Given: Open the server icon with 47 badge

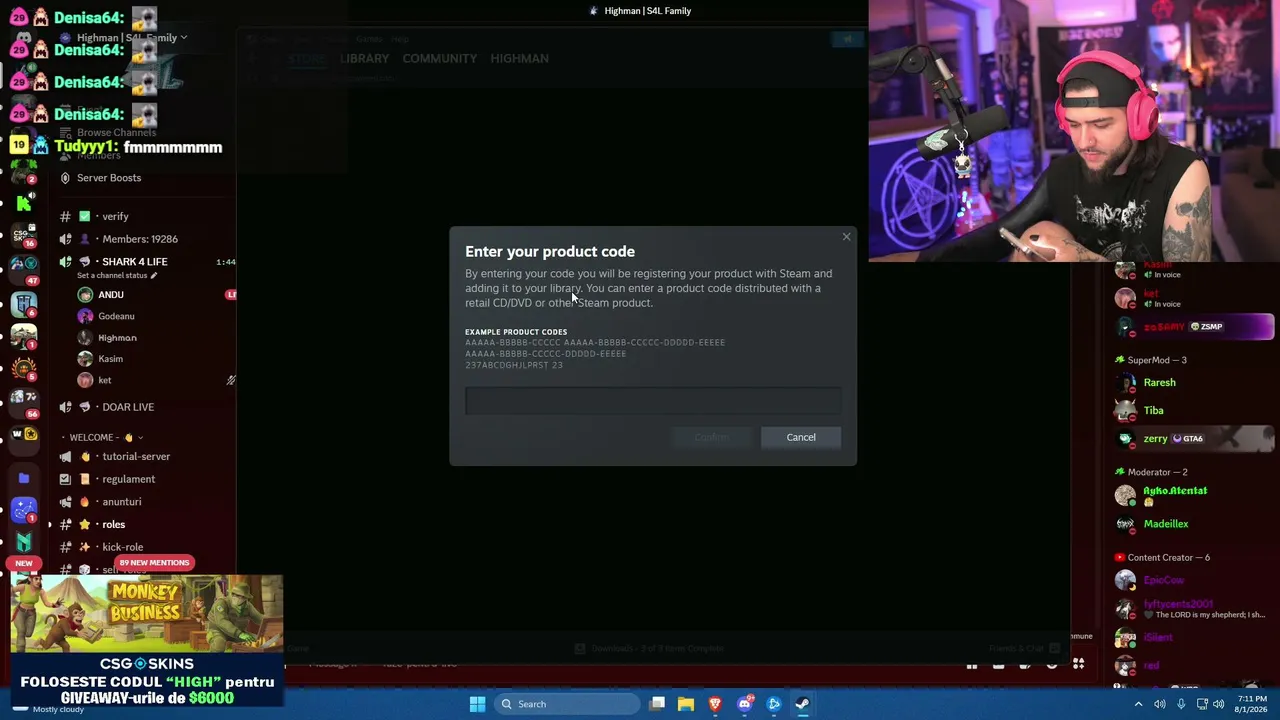Looking at the screenshot, I should click(24, 269).
